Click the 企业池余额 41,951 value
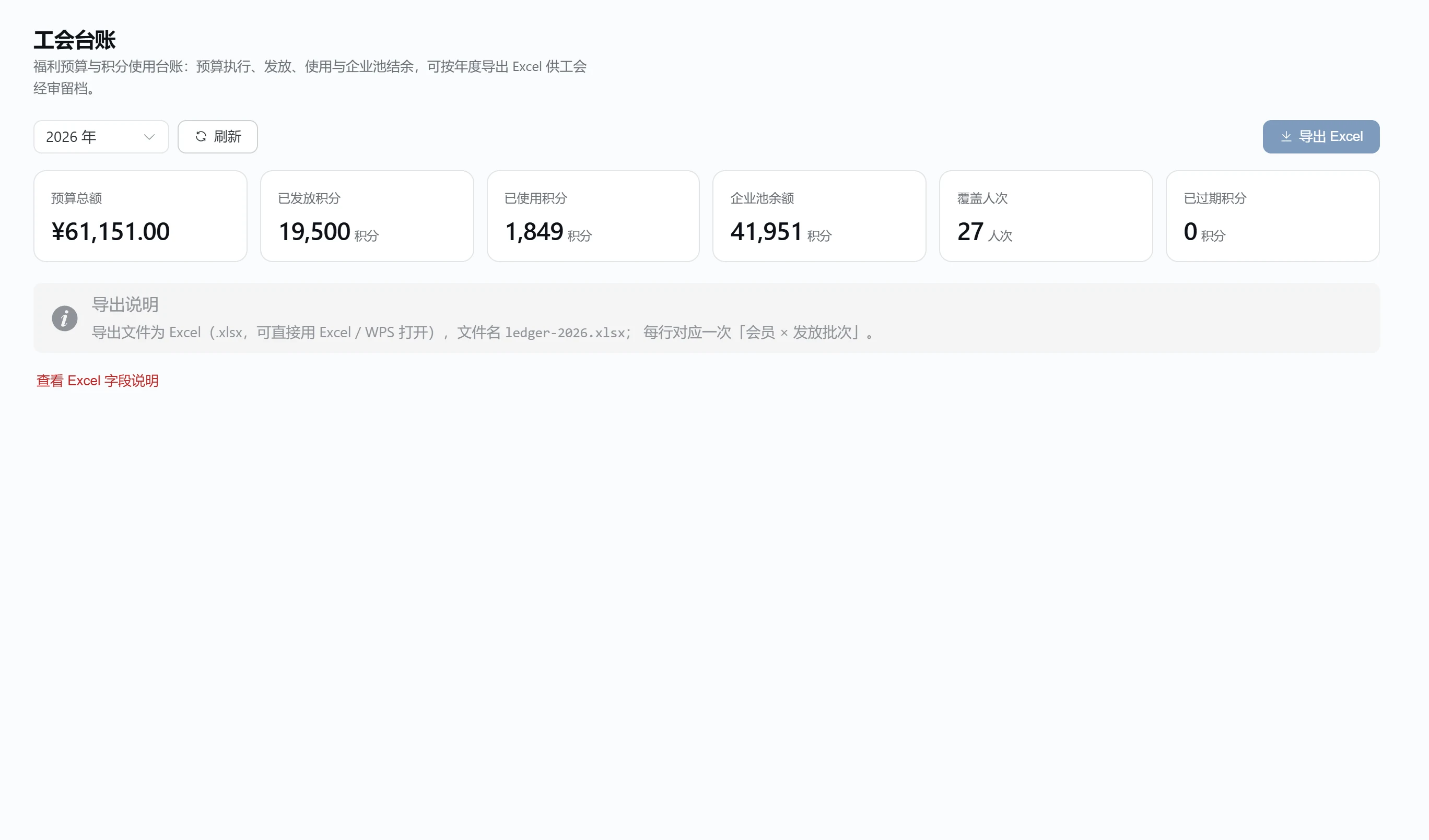This screenshot has width=1429, height=840. [x=766, y=231]
